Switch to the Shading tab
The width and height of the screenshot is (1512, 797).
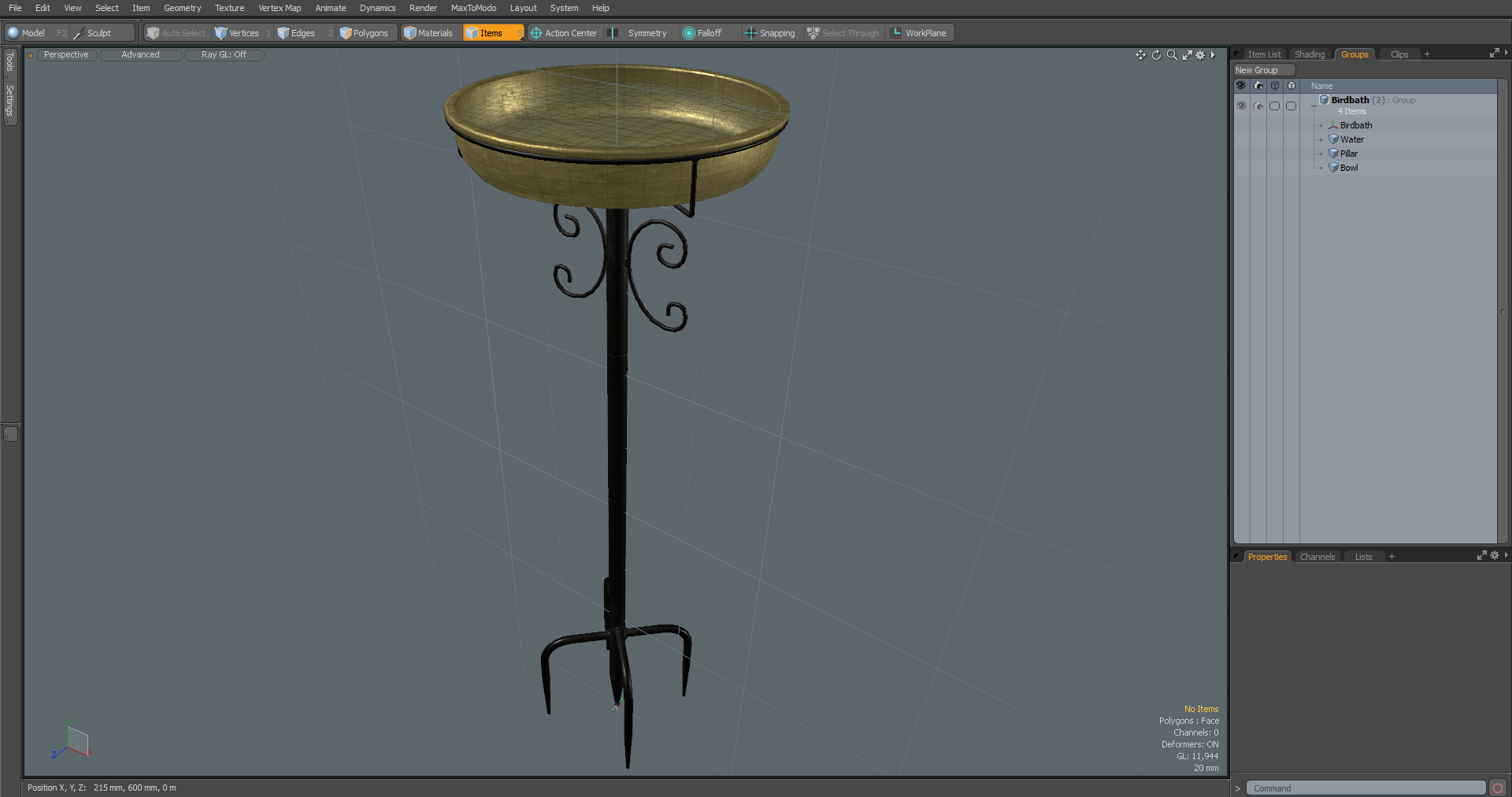(x=1310, y=54)
